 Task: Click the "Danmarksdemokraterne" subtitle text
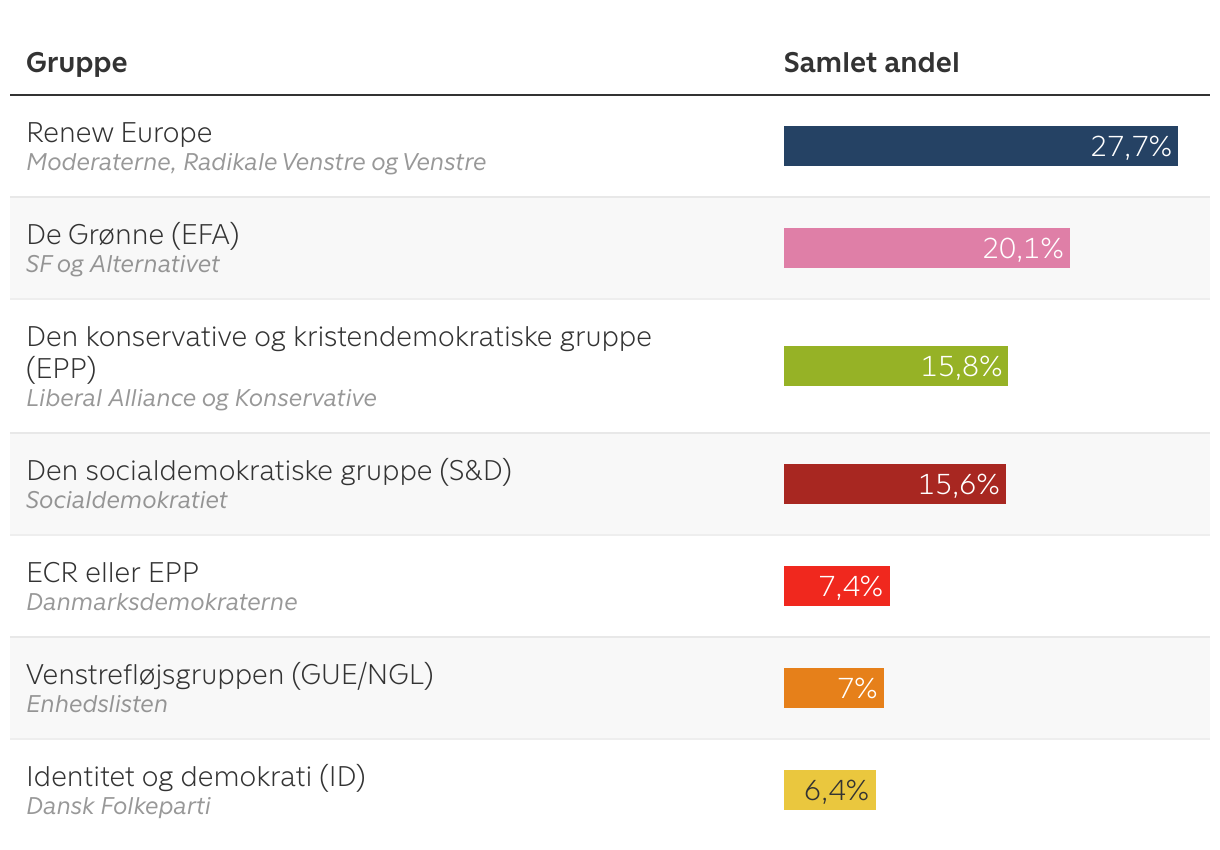tap(162, 602)
